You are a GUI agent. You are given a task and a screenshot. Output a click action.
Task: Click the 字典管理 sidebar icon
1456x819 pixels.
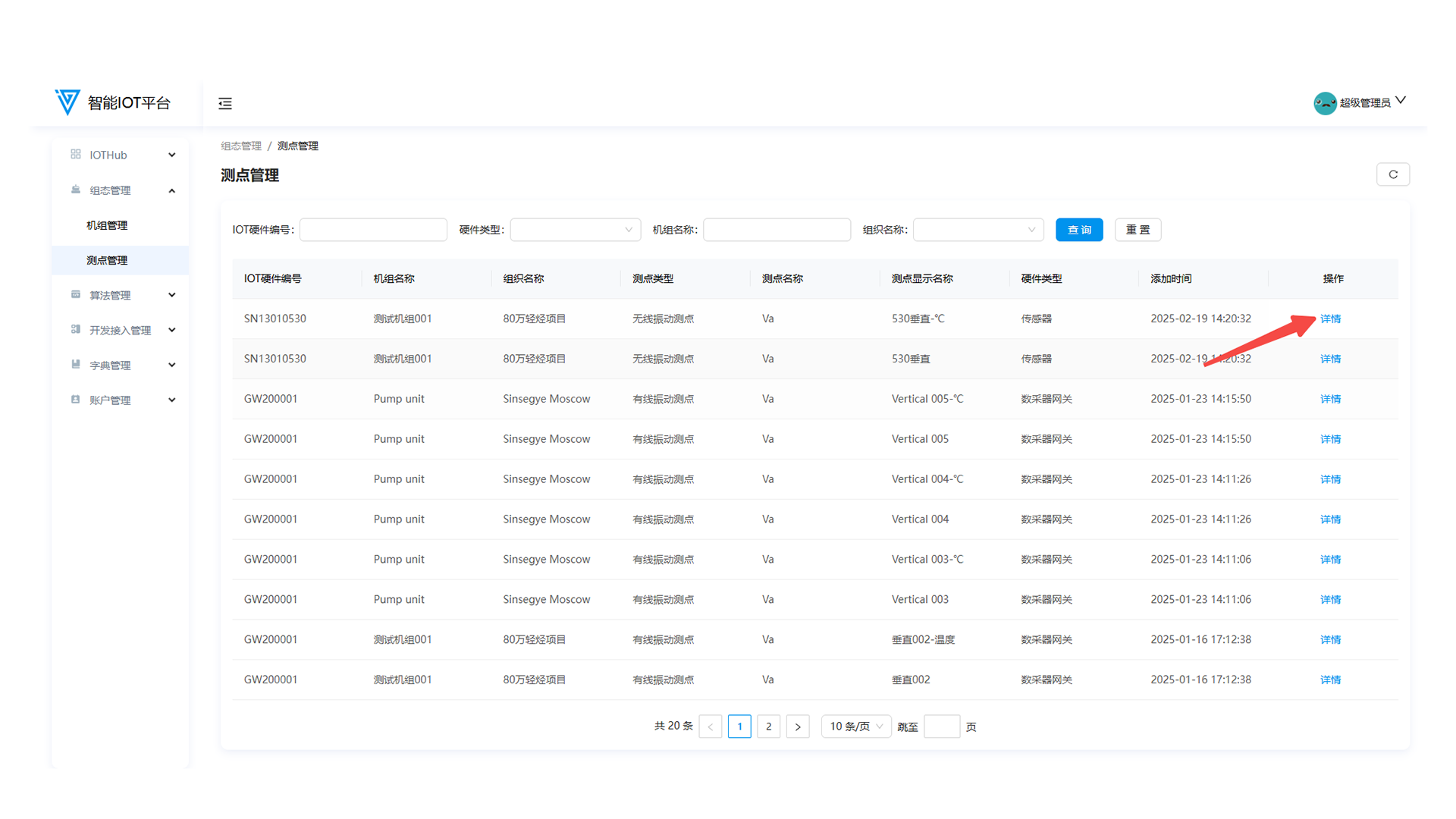76,365
